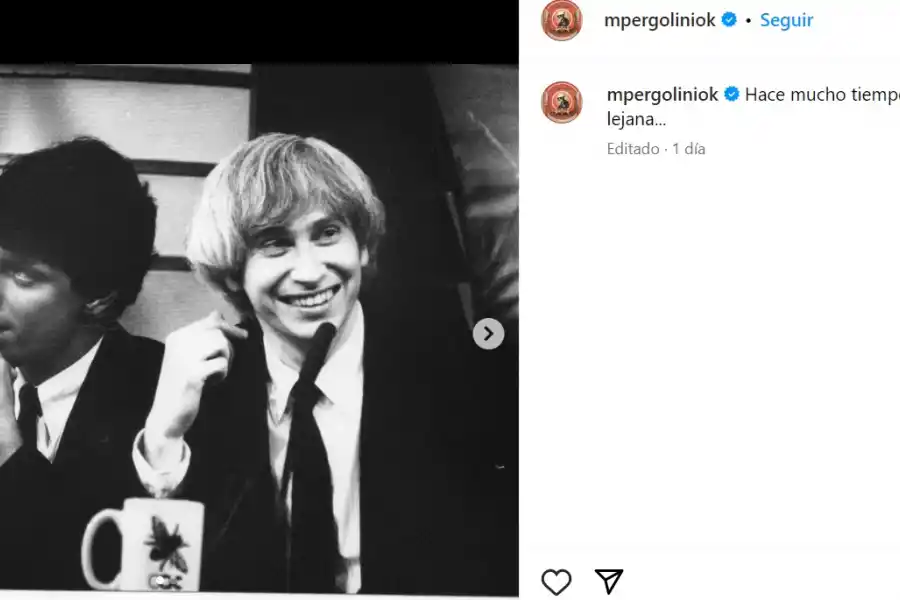
Task: Click "lejana…" at the end of the caption
Action: 633,117
